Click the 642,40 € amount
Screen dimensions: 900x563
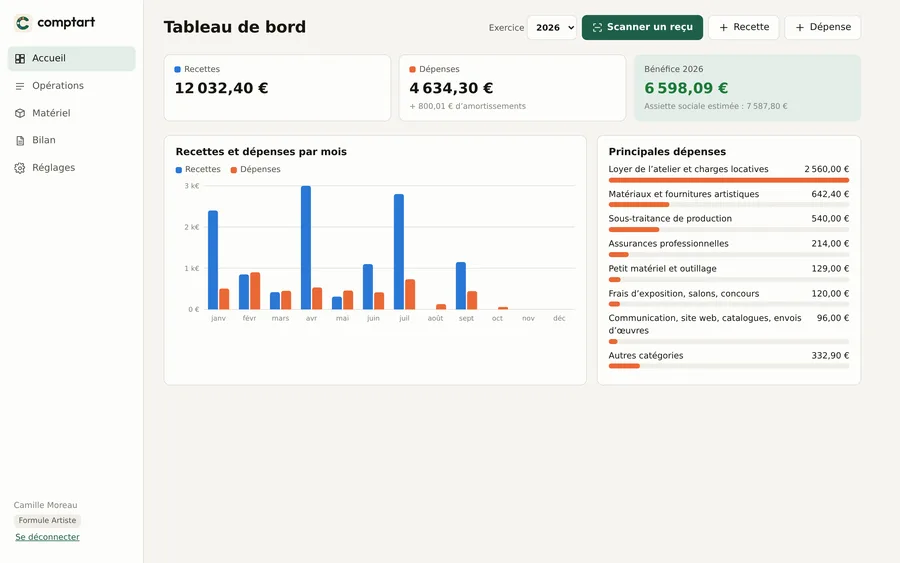[x=830, y=195]
